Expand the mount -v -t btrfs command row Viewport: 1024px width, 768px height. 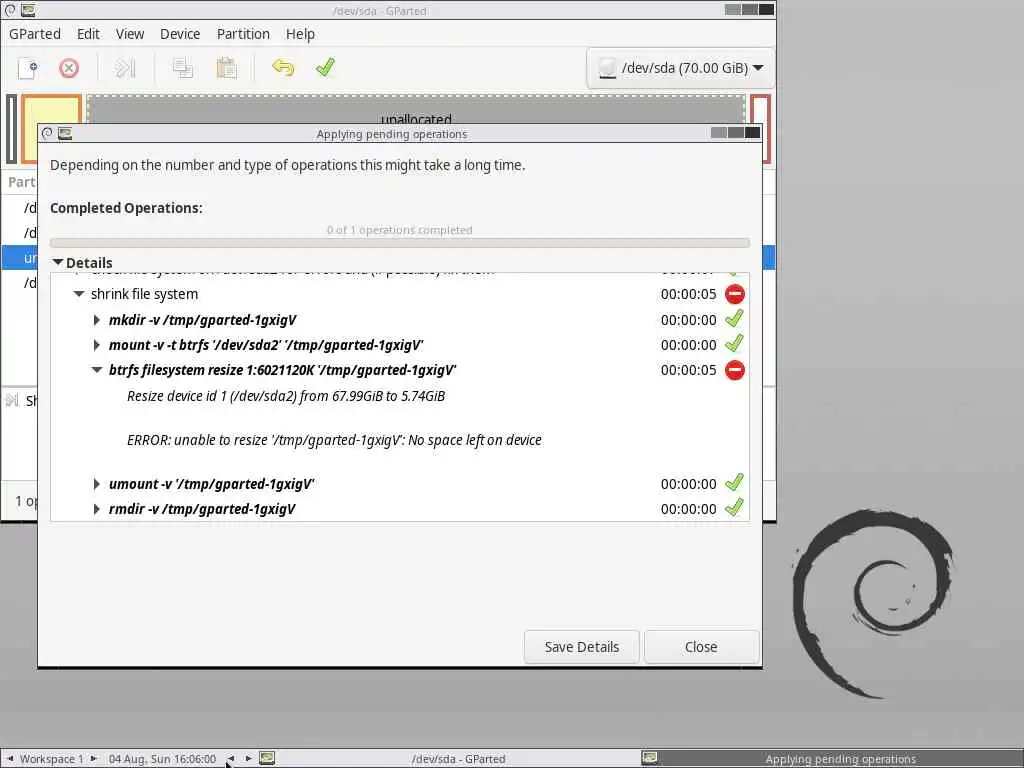click(97, 345)
